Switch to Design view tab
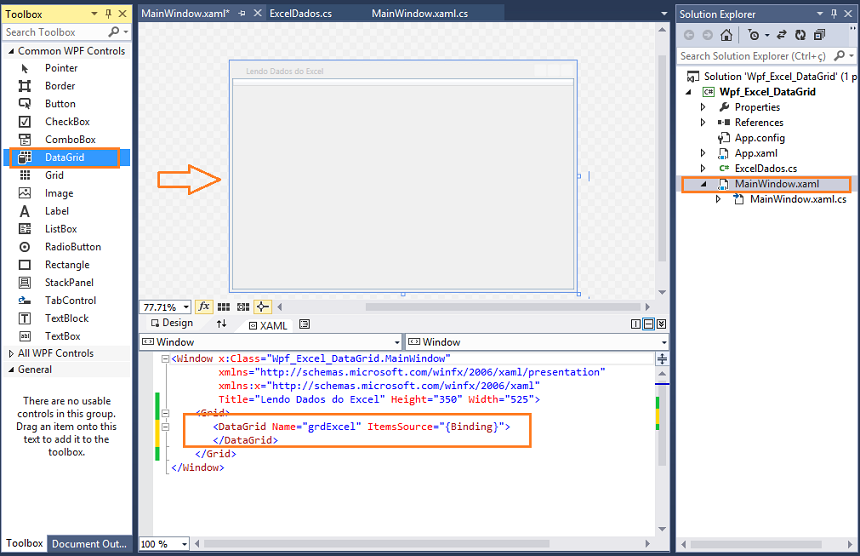 coord(172,323)
